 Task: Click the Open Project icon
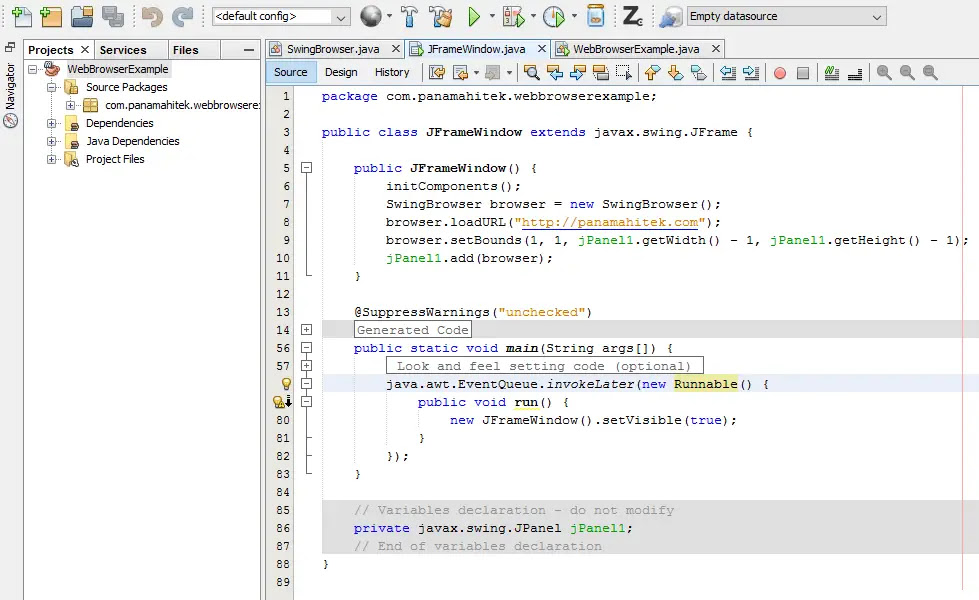[82, 17]
